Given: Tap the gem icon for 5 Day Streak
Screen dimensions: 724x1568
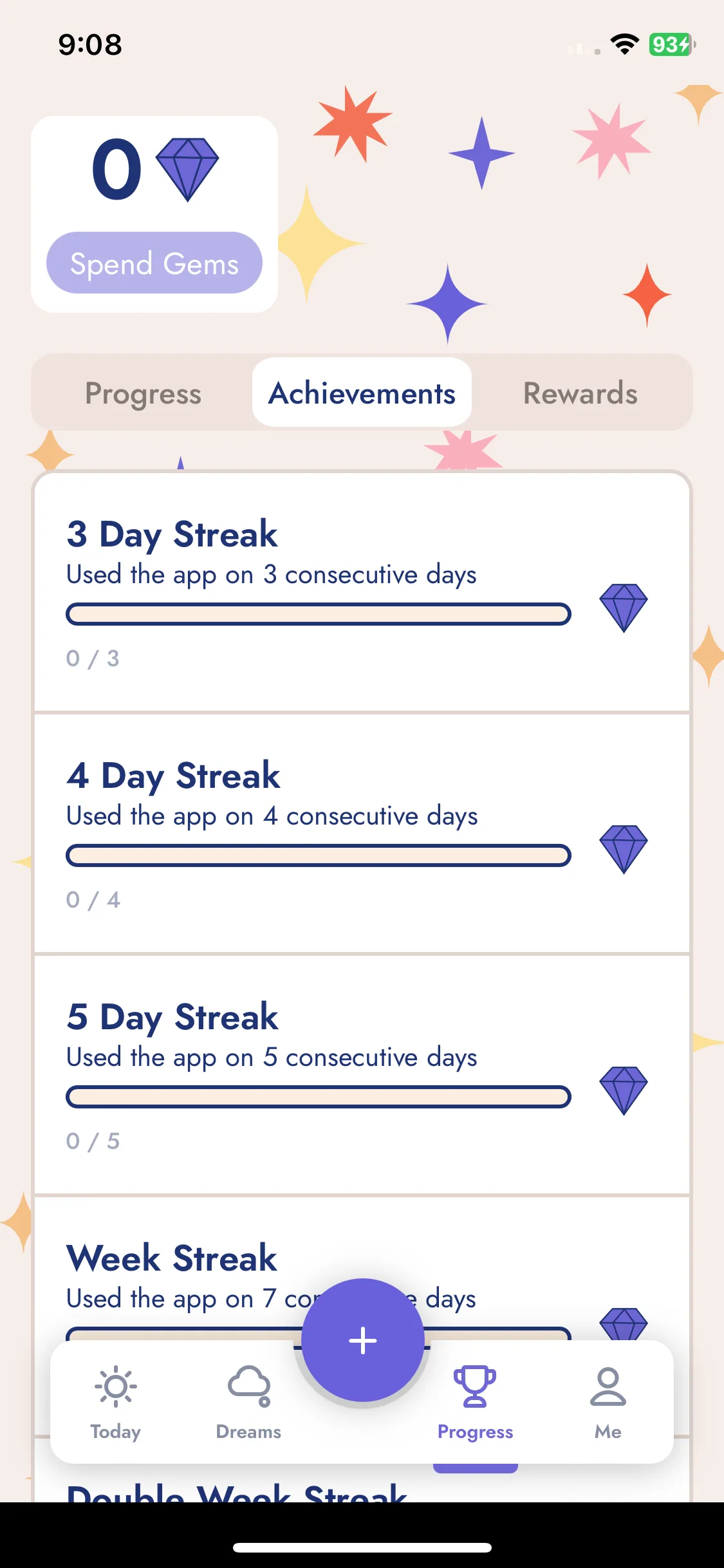Looking at the screenshot, I should pyautogui.click(x=623, y=1090).
